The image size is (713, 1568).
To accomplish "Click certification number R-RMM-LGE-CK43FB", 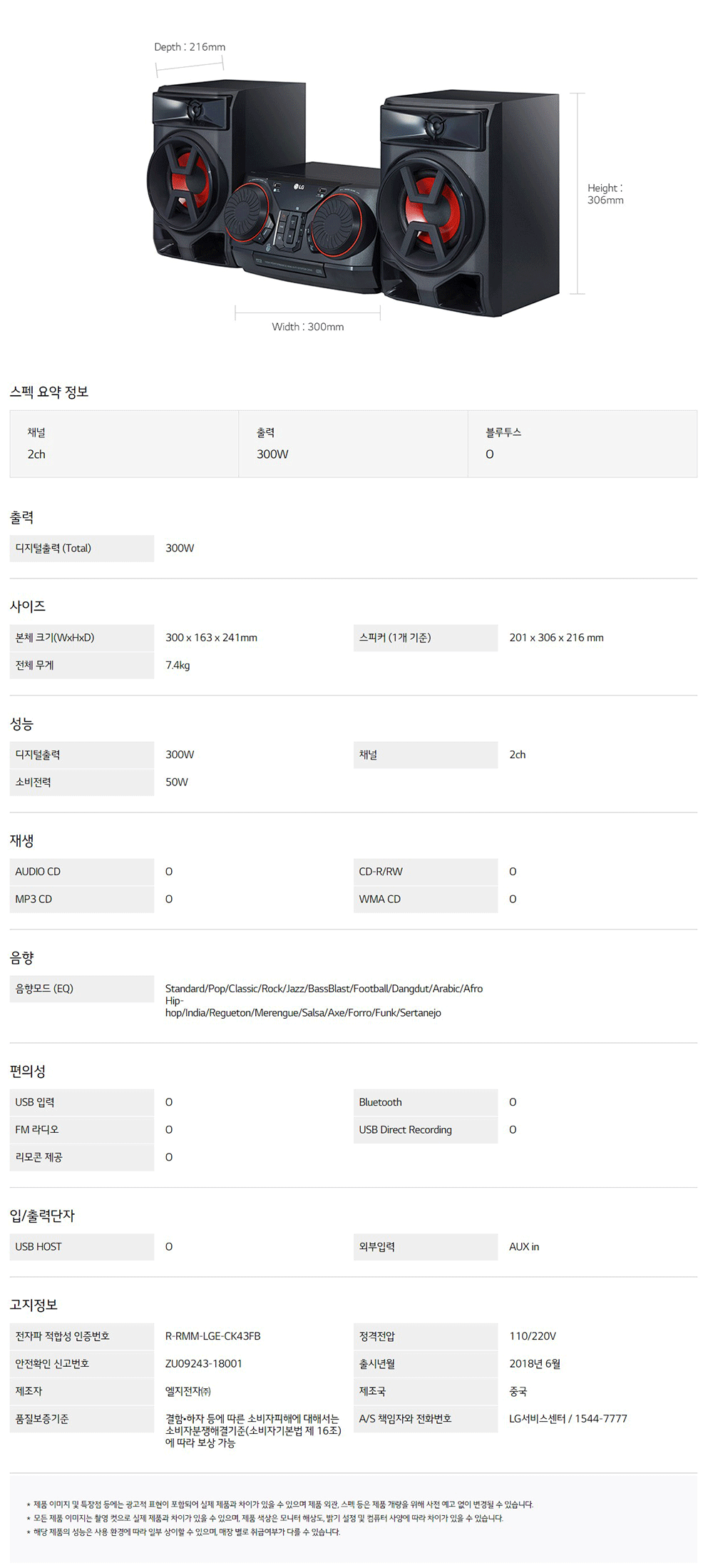I will click(212, 1336).
